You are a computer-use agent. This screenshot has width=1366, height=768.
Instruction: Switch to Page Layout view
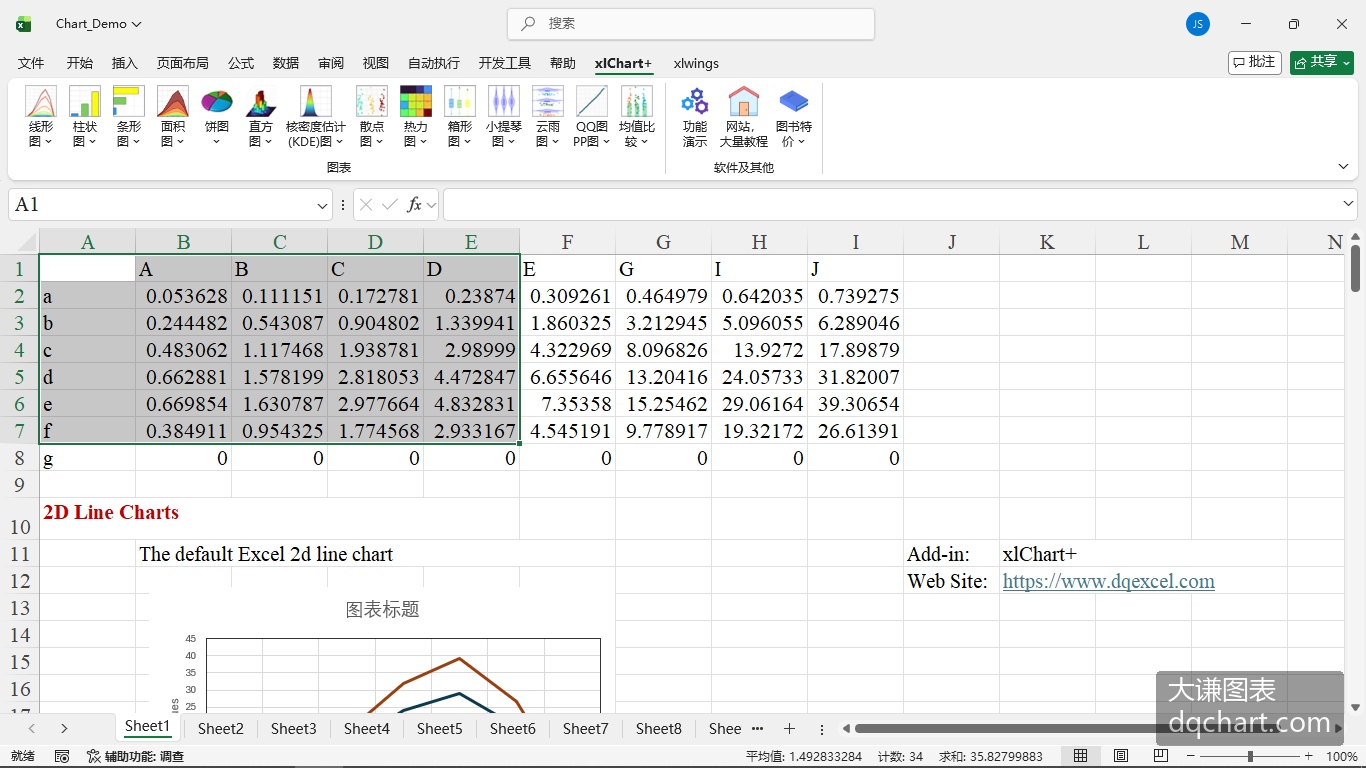coord(1121,756)
